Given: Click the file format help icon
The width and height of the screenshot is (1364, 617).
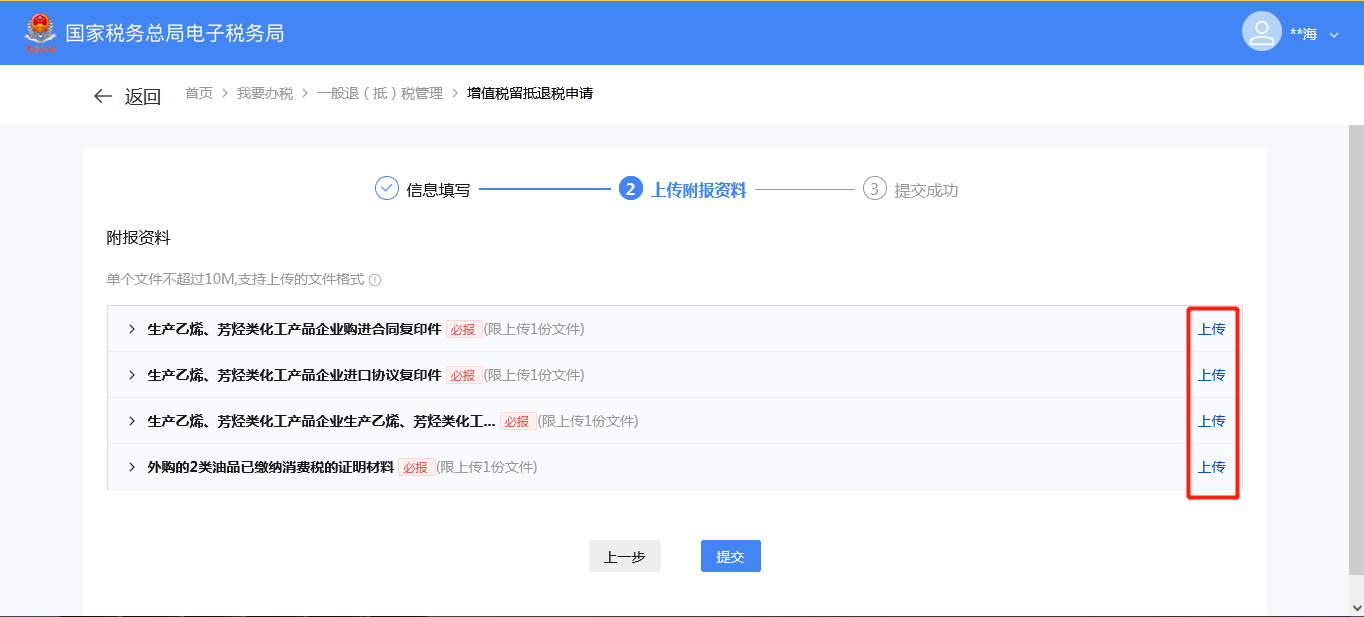Looking at the screenshot, I should tap(375, 280).
